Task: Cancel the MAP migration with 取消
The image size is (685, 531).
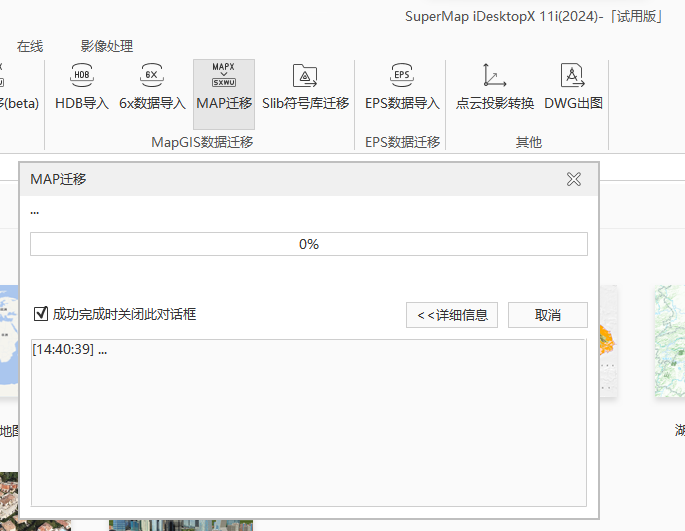Action: tap(547, 315)
